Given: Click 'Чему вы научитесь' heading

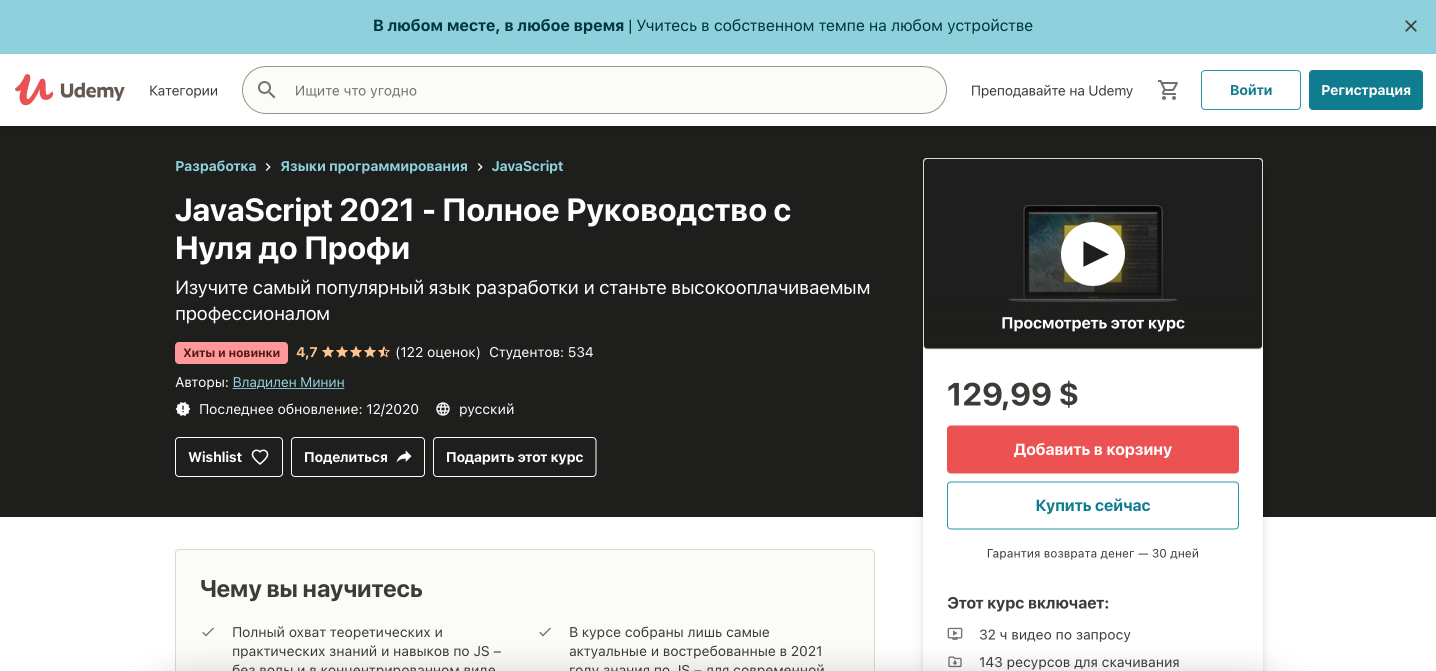Looking at the screenshot, I should (x=311, y=589).
